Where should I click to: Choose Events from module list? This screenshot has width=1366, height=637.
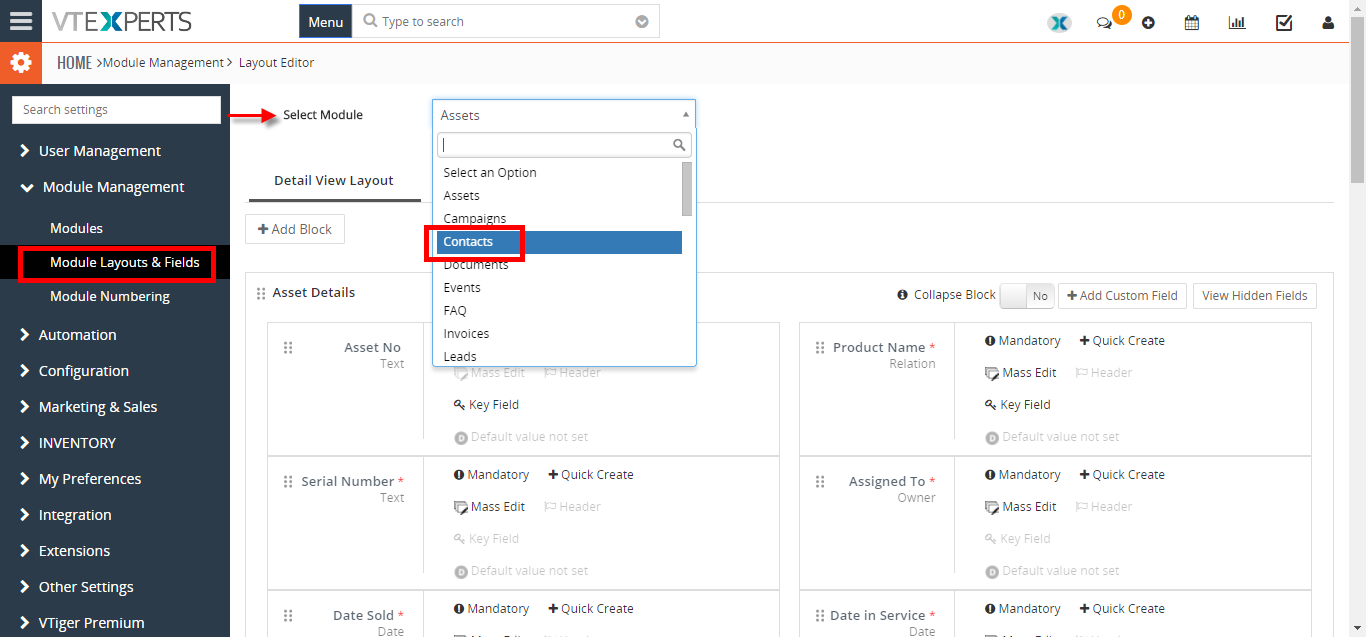[x=560, y=288]
